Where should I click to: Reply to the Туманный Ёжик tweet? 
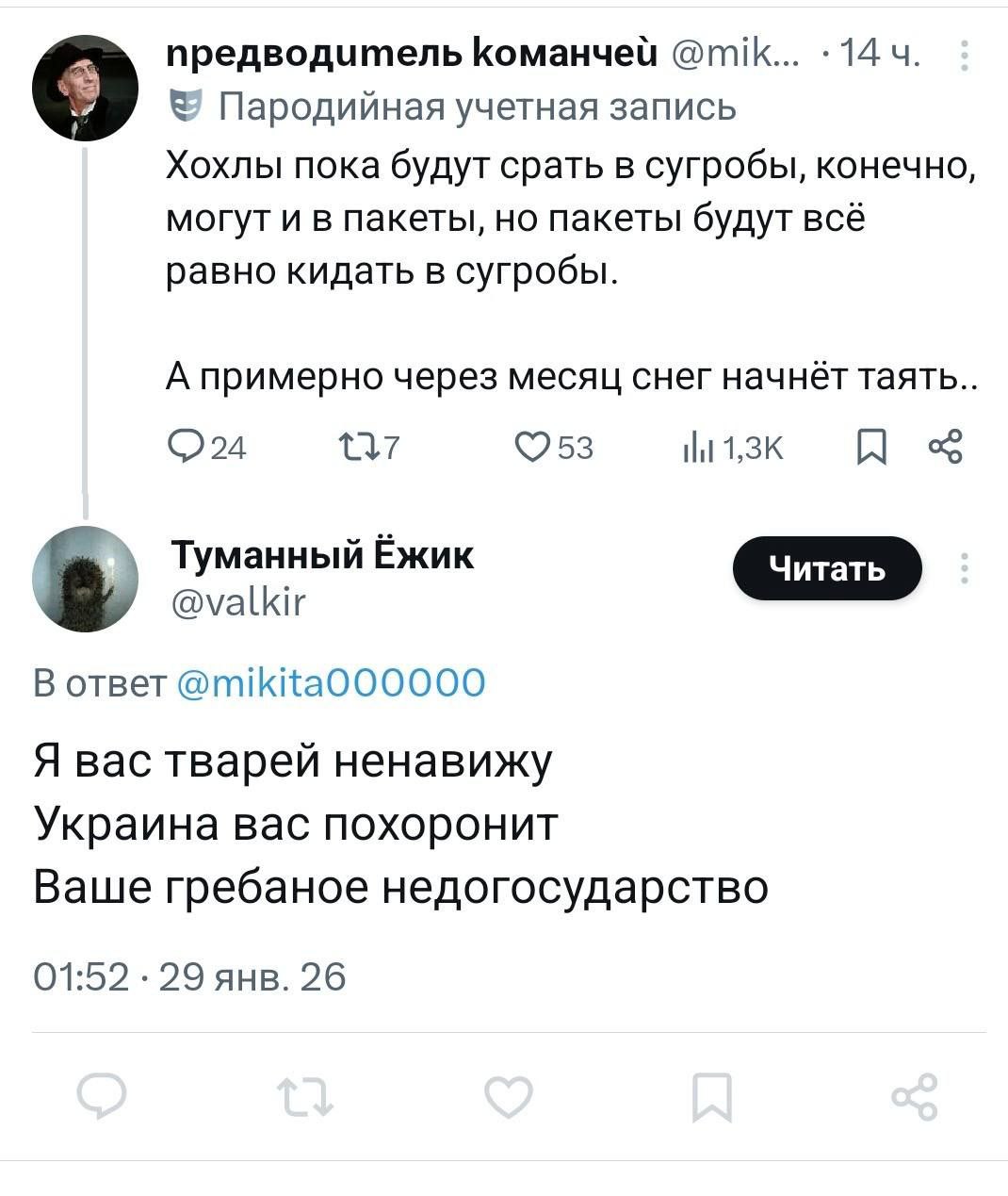pyautogui.click(x=102, y=1097)
